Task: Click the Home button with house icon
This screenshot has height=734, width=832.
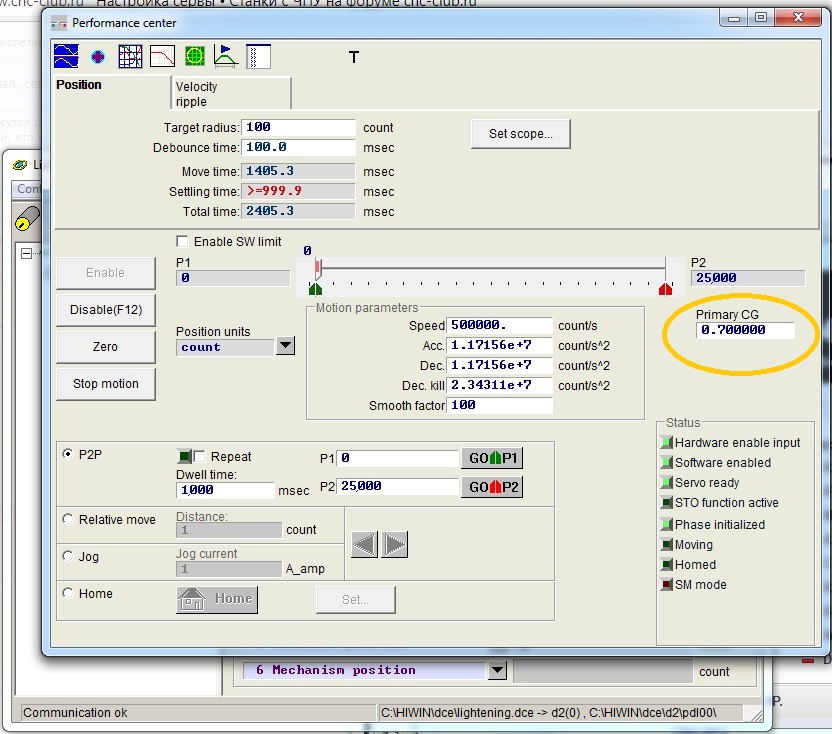Action: tap(217, 599)
